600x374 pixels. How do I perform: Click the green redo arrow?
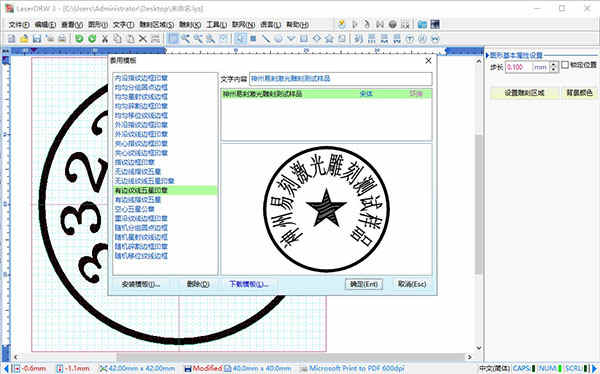[x=92, y=39]
